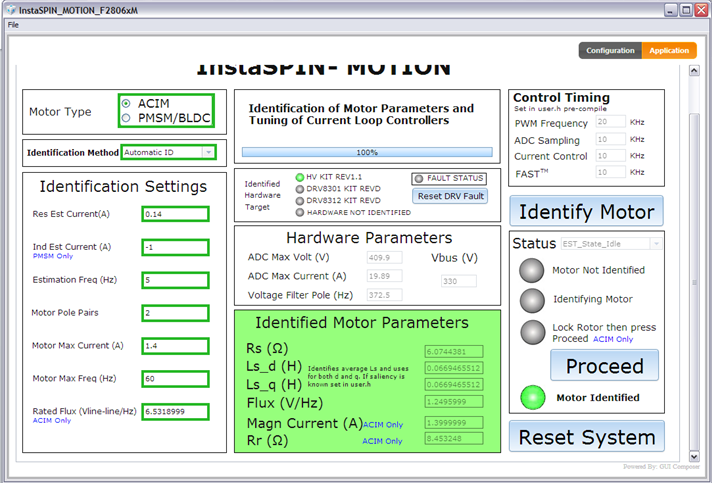Click the Reset System button
Image resolution: width=712 pixels, height=484 pixels.
pos(587,437)
